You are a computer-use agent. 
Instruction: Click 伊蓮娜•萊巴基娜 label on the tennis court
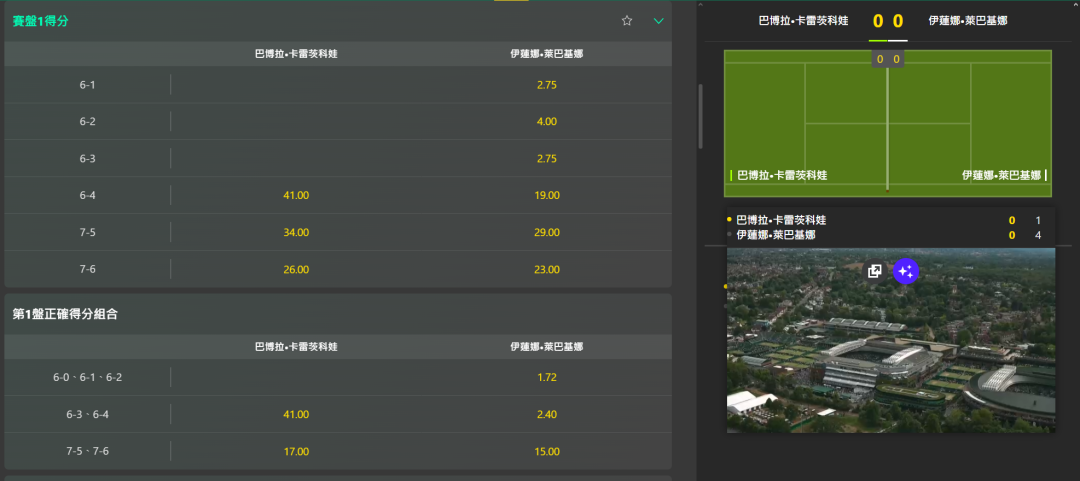(1001, 175)
